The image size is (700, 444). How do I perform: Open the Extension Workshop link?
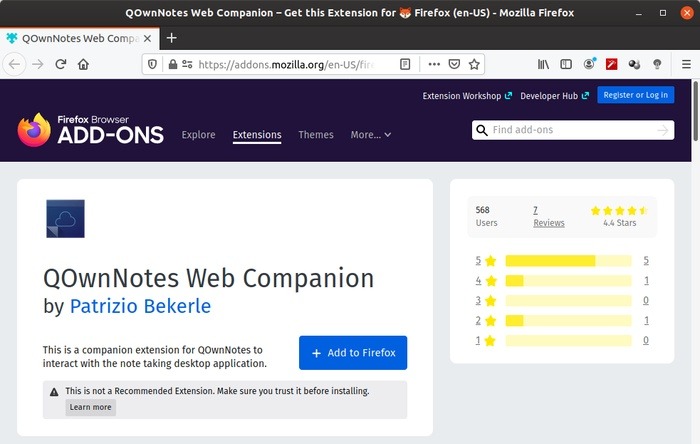click(x=467, y=96)
